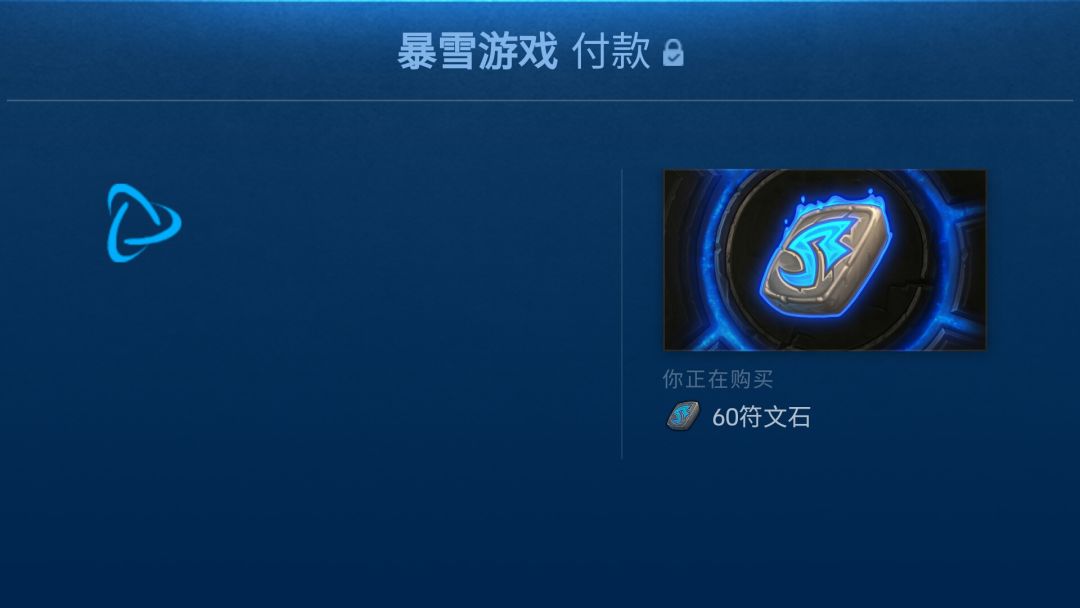Click the 符文石 word in item name
This screenshot has height=608, width=1080.
(x=774, y=417)
